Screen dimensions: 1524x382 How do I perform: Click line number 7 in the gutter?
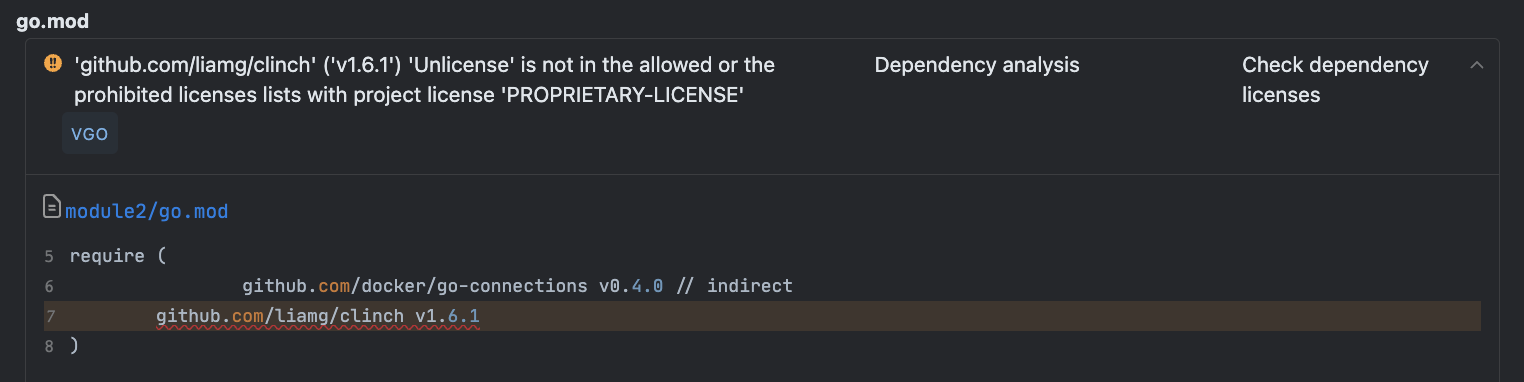(x=49, y=316)
